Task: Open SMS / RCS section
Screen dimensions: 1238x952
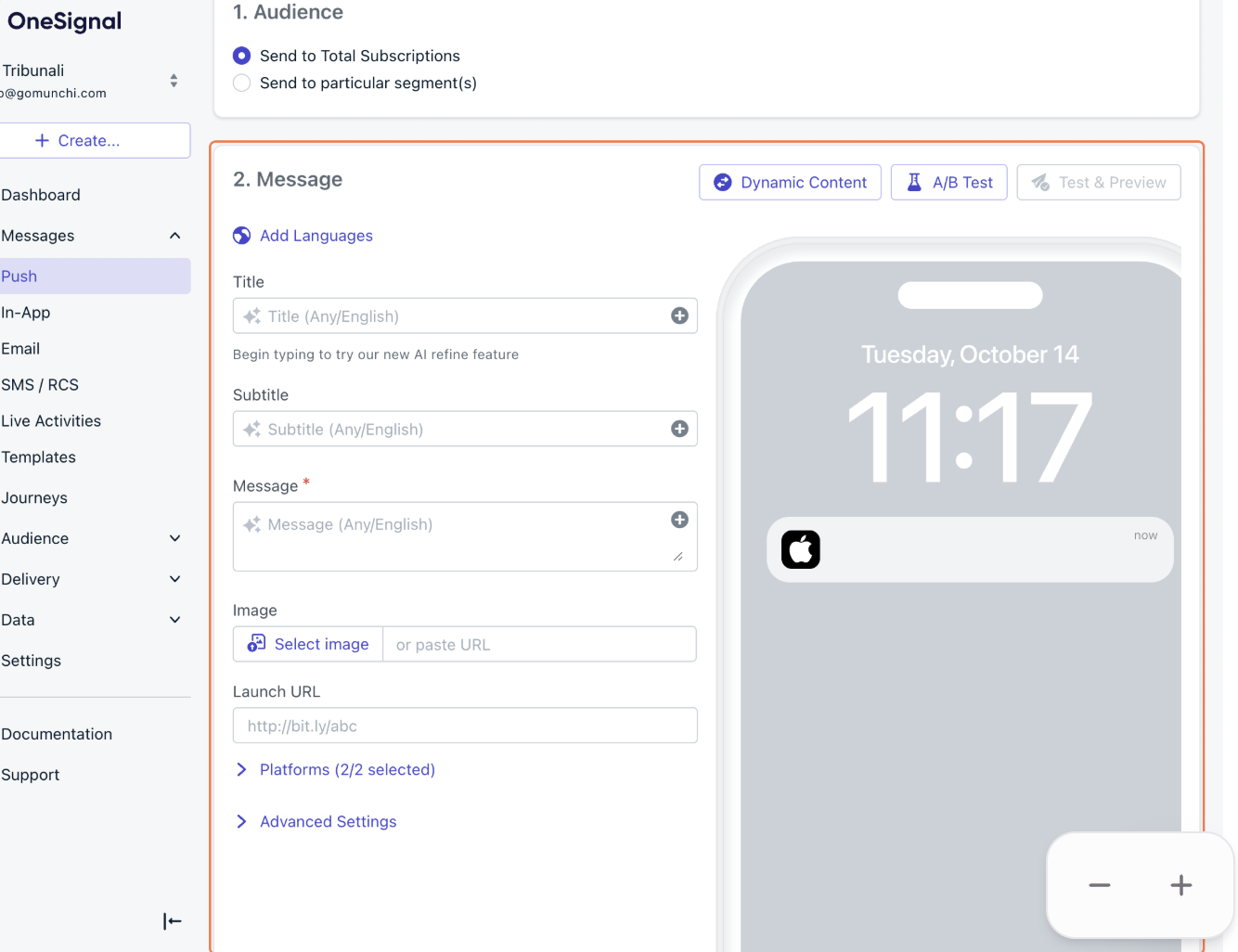Action: (40, 385)
